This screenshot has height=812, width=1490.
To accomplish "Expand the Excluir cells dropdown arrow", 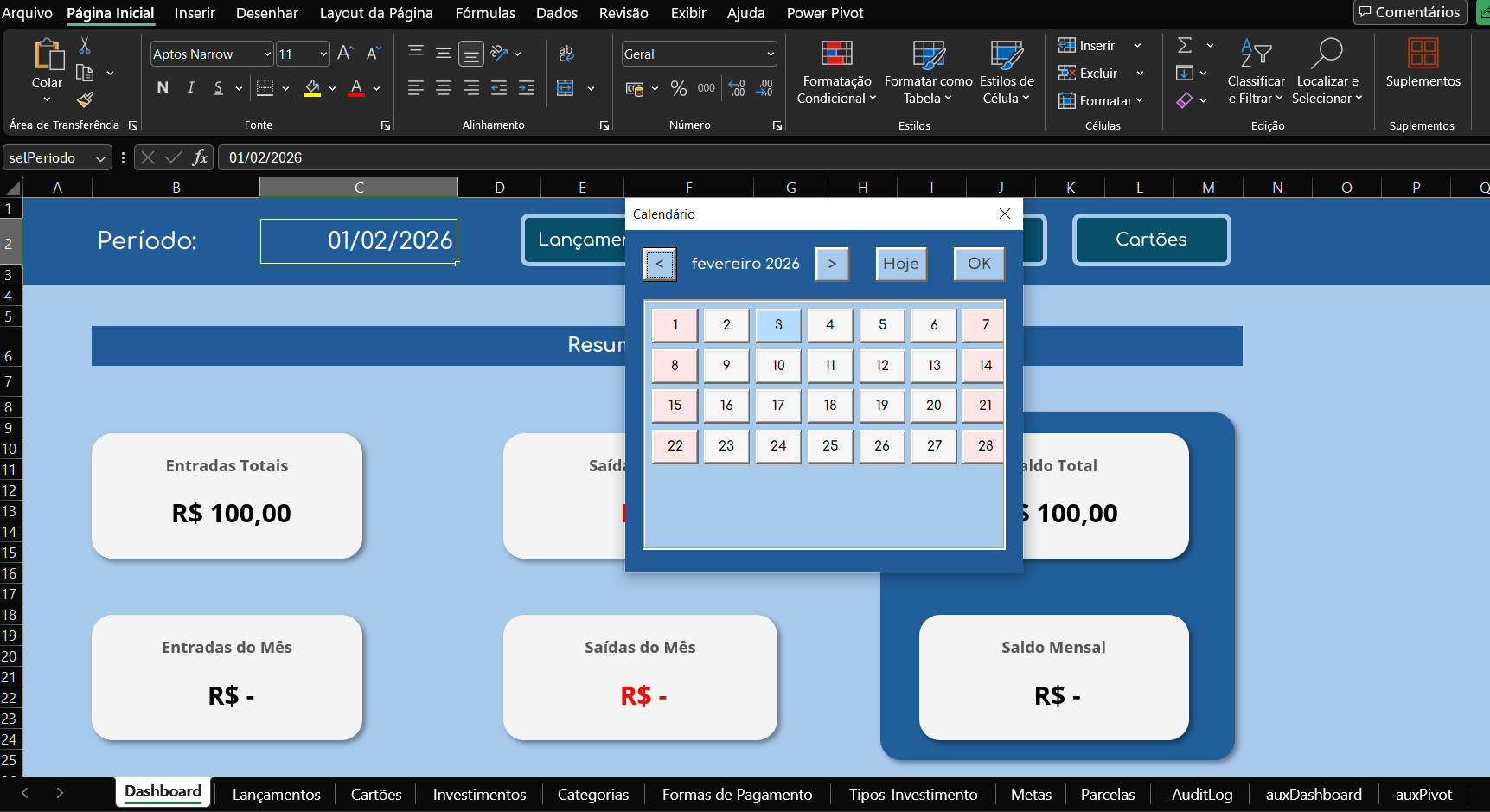I will 1140,74.
